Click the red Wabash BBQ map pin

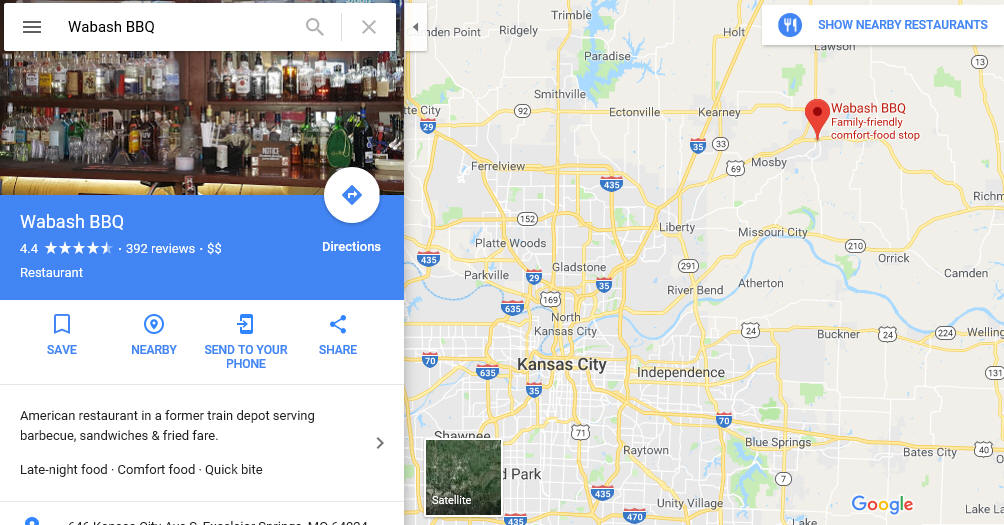click(817, 118)
